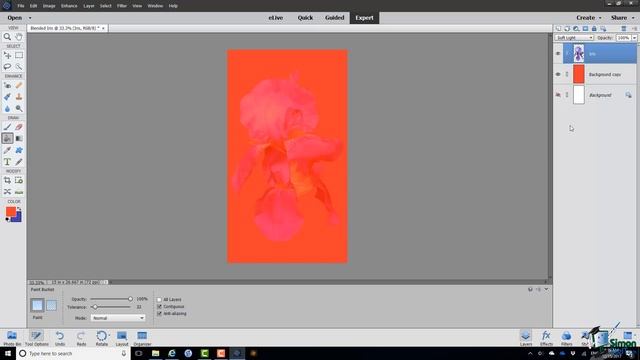Screen dimensions: 640x360
Task: Select the Type tool
Action: pos(7,162)
